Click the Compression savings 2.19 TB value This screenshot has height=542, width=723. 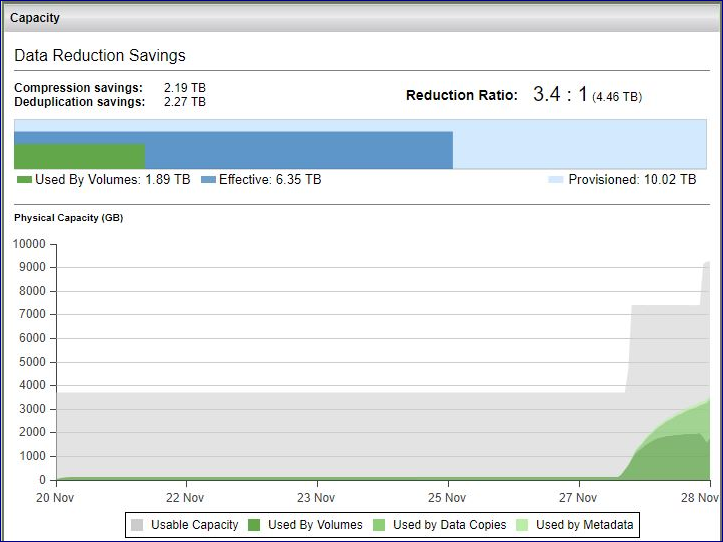[184, 88]
